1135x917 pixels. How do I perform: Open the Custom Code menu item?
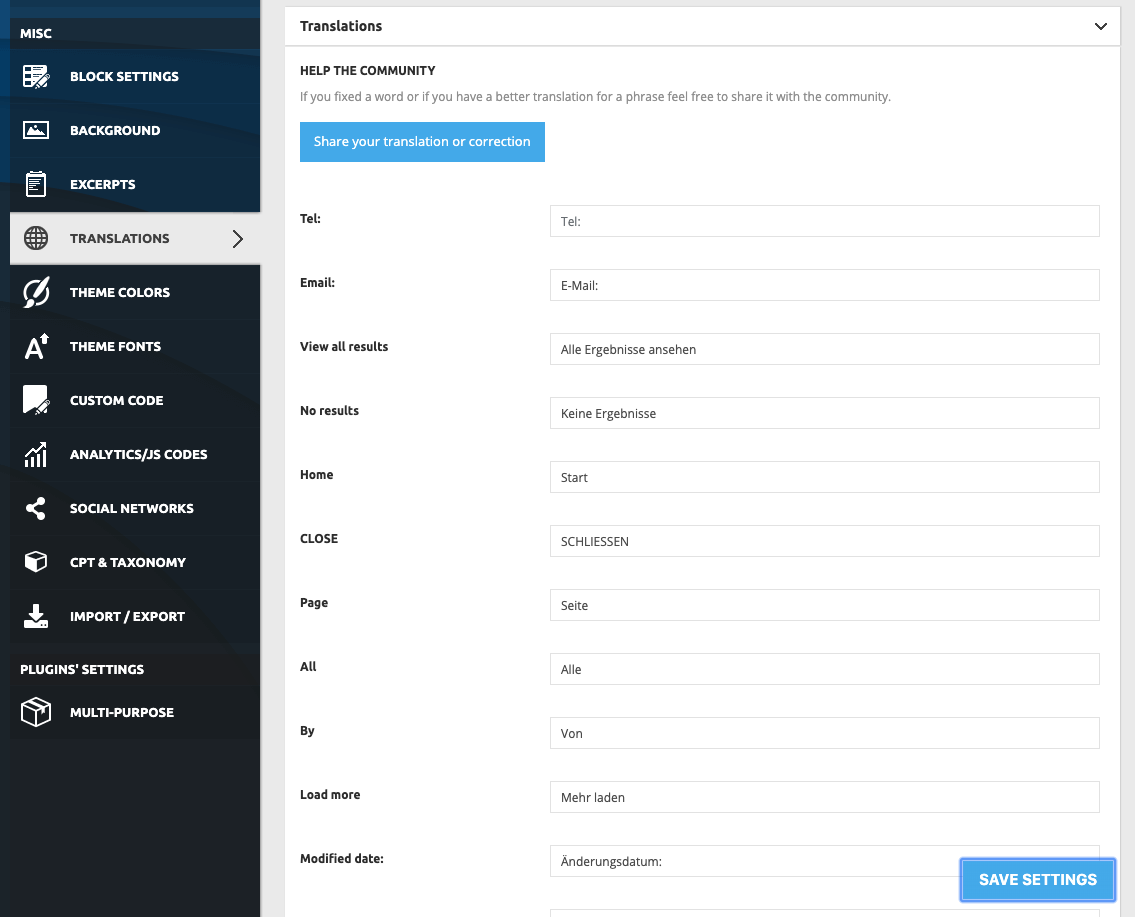pos(116,401)
